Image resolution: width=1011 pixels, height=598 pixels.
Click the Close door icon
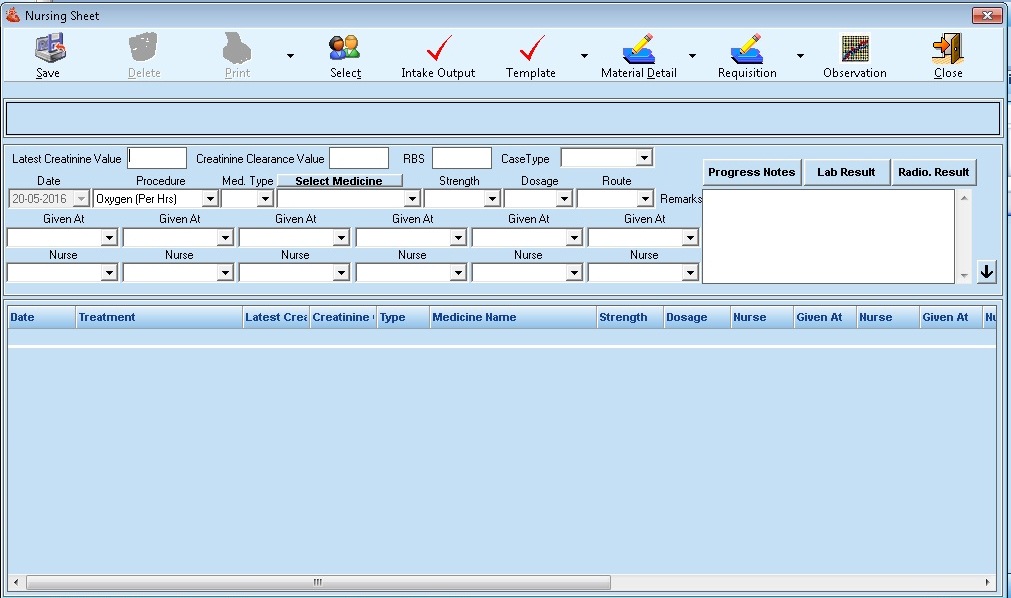pos(947,49)
